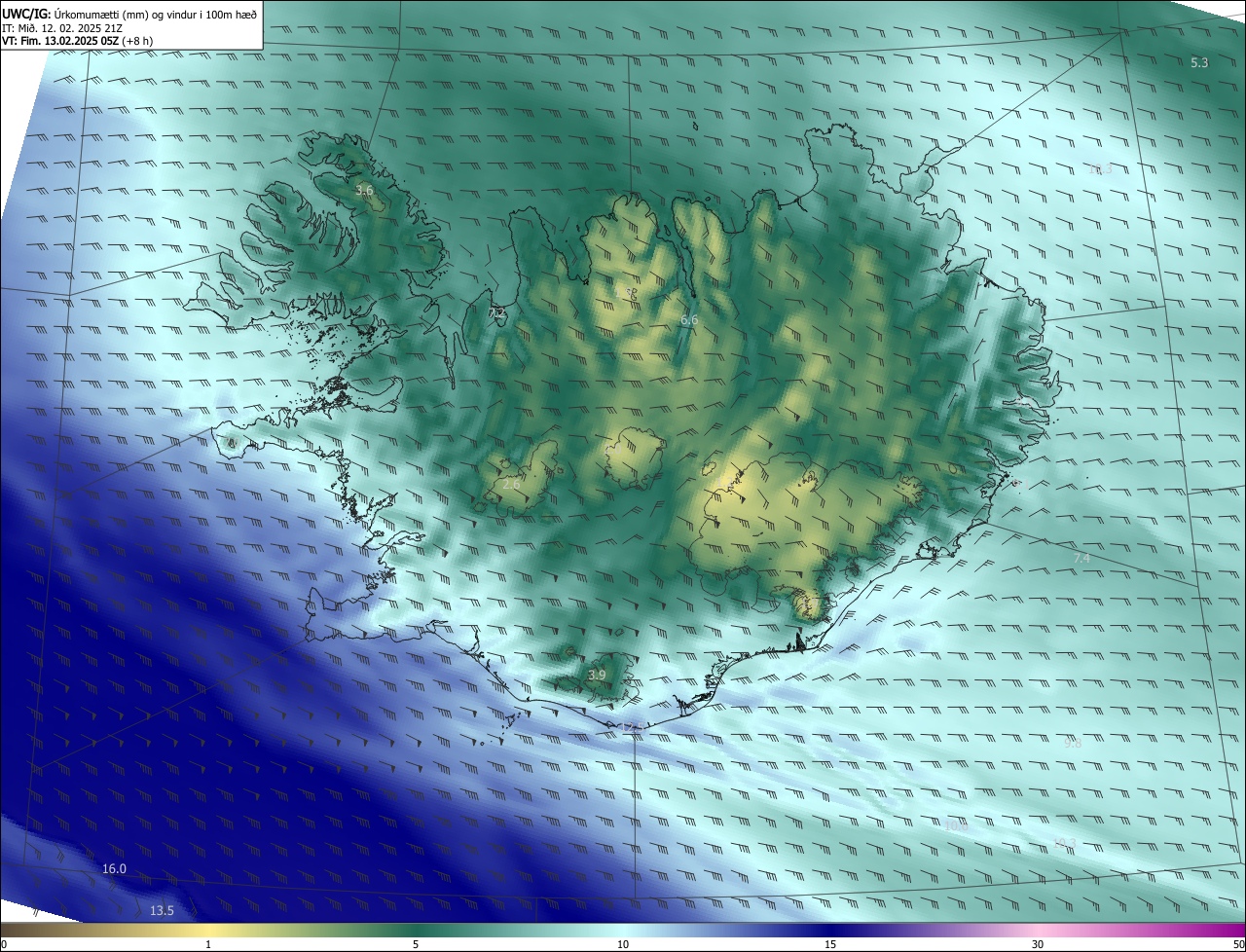Click the 15 tick on the color scale
Screen dimensions: 1246x952
point(830,944)
